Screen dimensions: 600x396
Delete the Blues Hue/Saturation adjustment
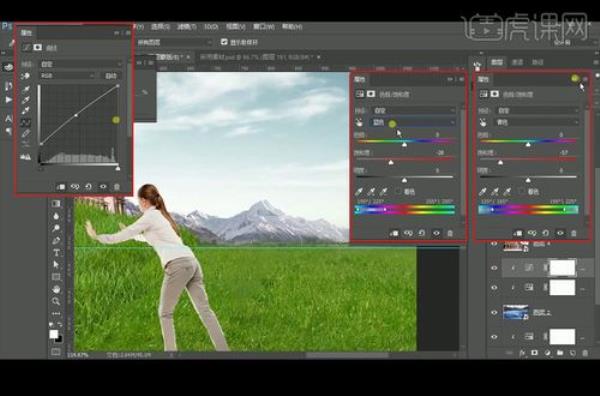coord(450,233)
